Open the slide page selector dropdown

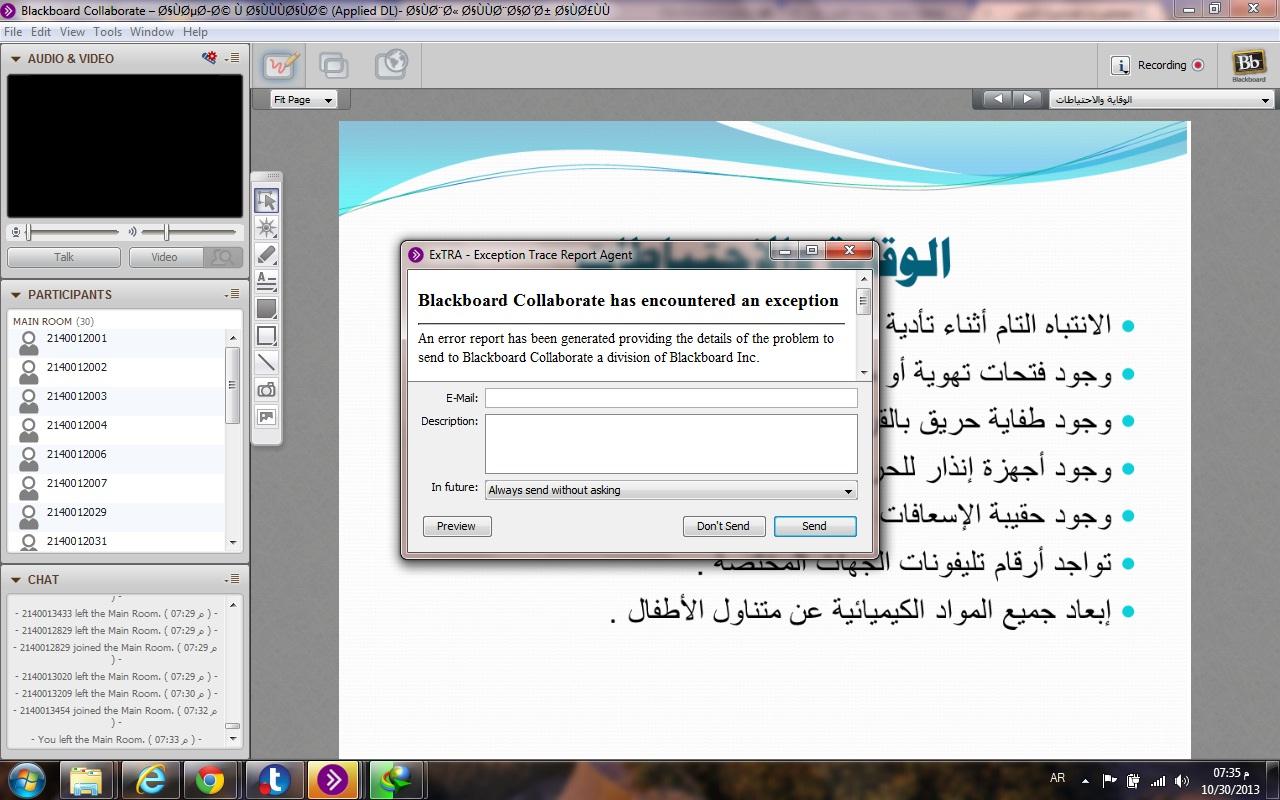(1161, 100)
